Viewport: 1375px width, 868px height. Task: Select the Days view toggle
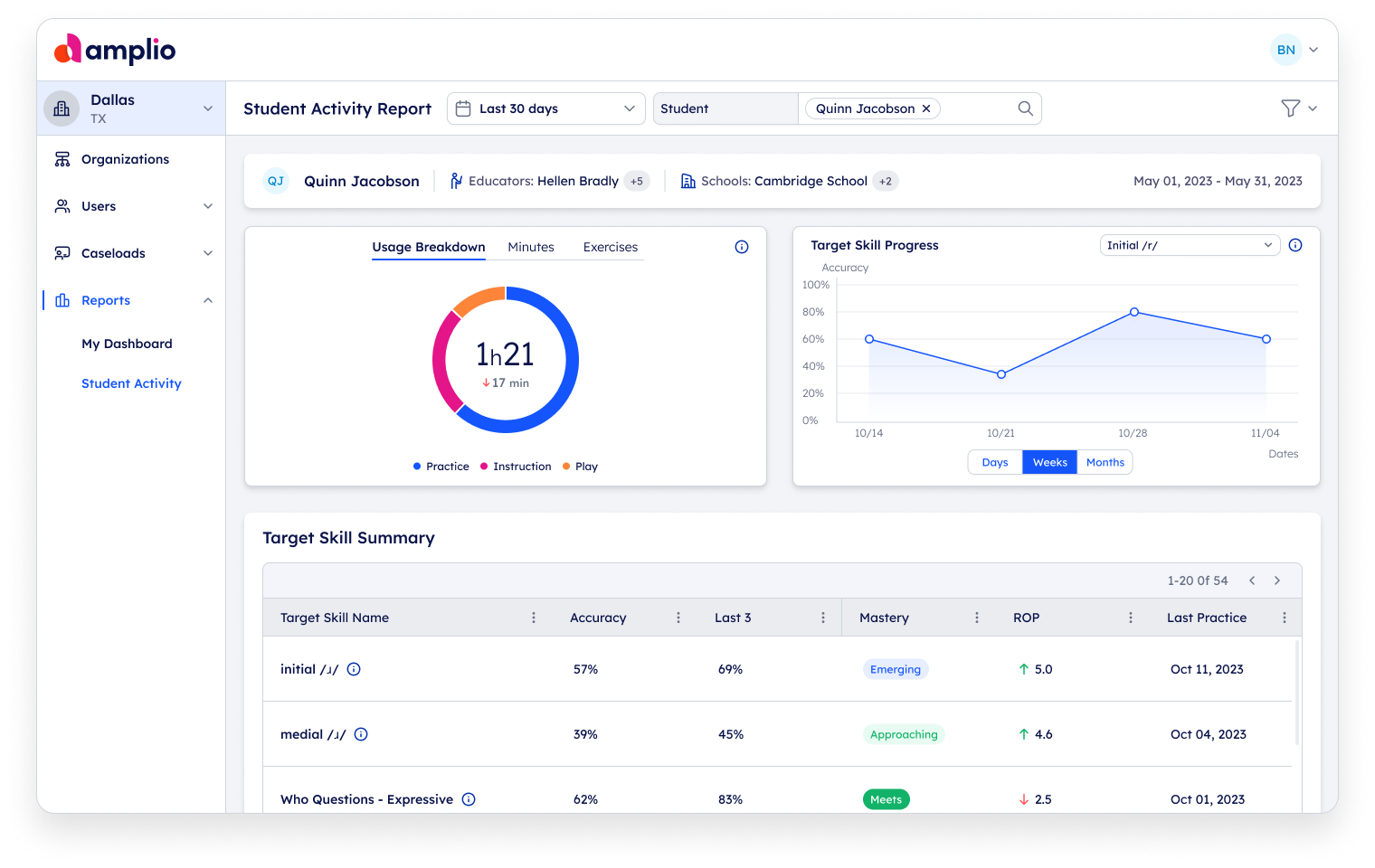pyautogui.click(x=995, y=462)
